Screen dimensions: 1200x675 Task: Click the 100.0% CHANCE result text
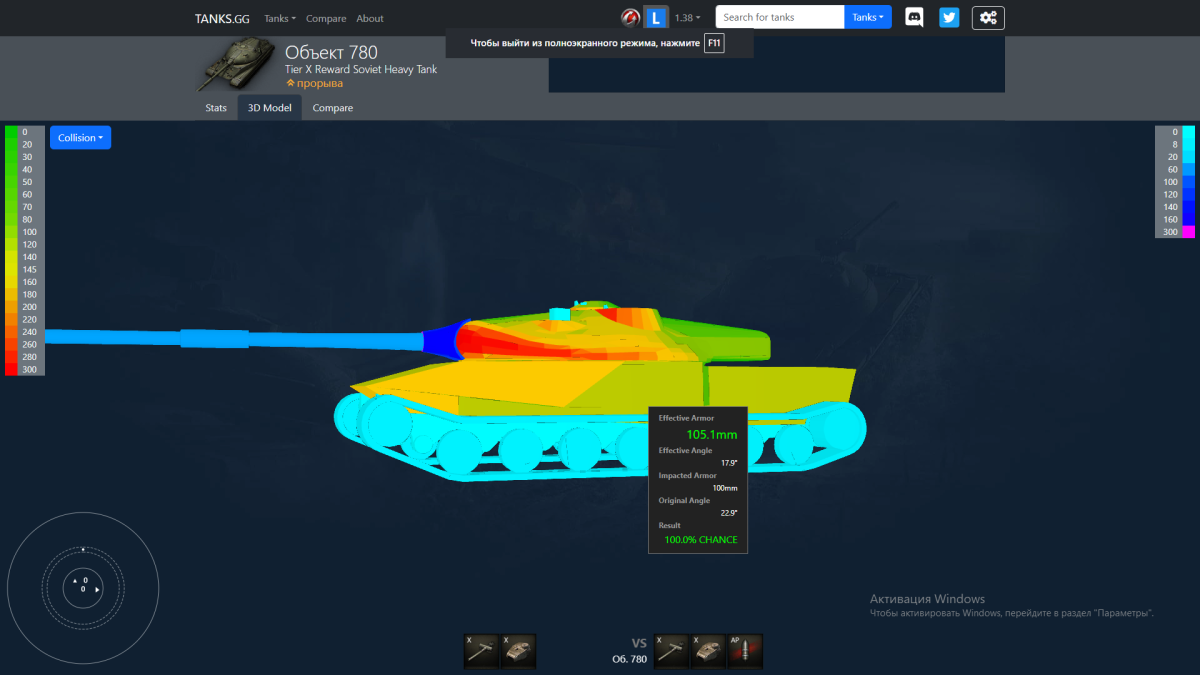tap(701, 540)
